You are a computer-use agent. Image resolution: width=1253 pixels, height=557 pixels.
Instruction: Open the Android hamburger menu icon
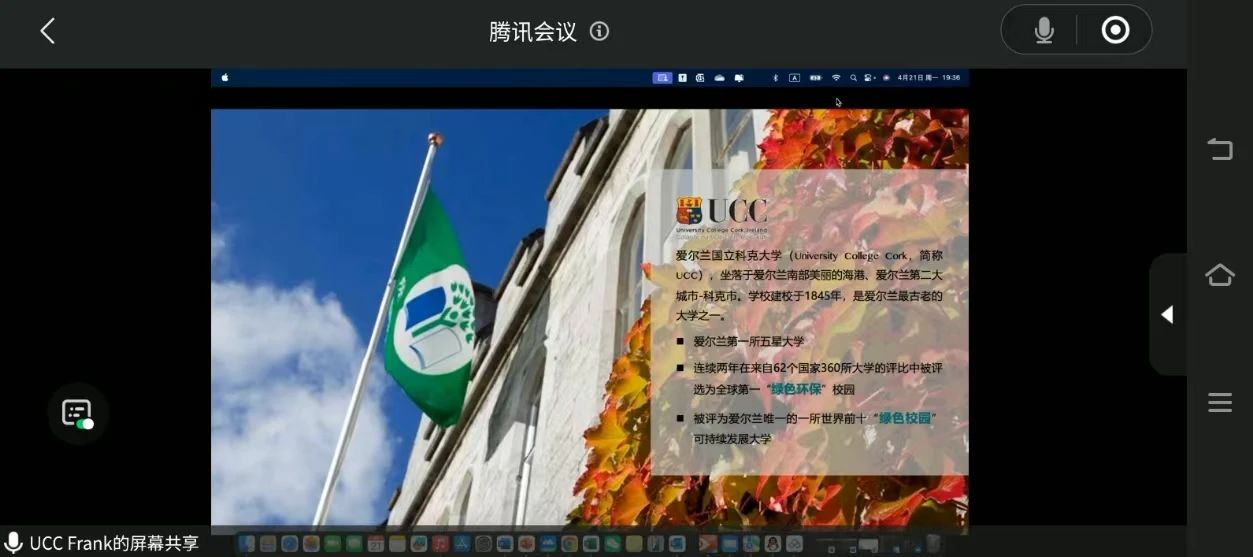point(1219,403)
